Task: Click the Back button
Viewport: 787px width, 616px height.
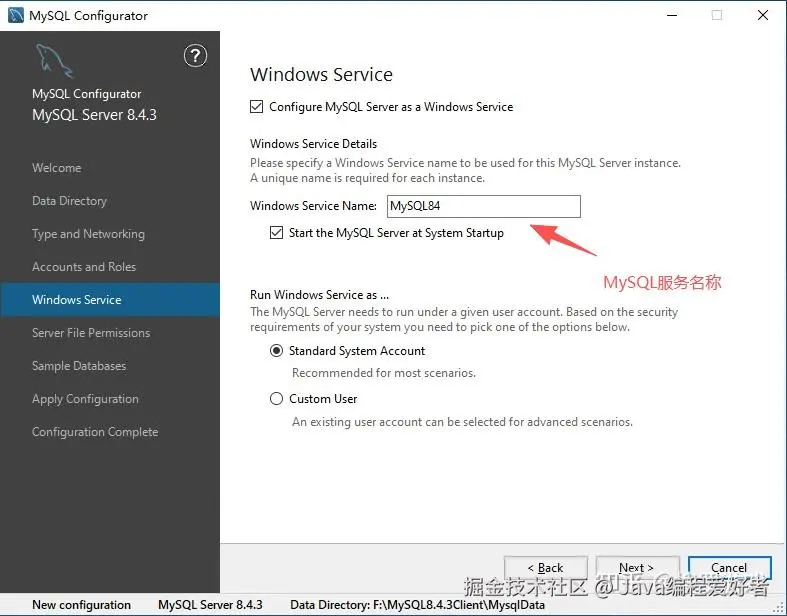Action: (546, 568)
